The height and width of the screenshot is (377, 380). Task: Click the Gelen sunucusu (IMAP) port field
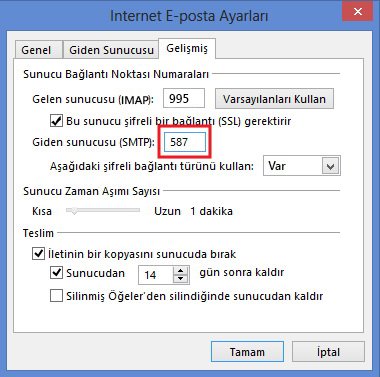184,98
